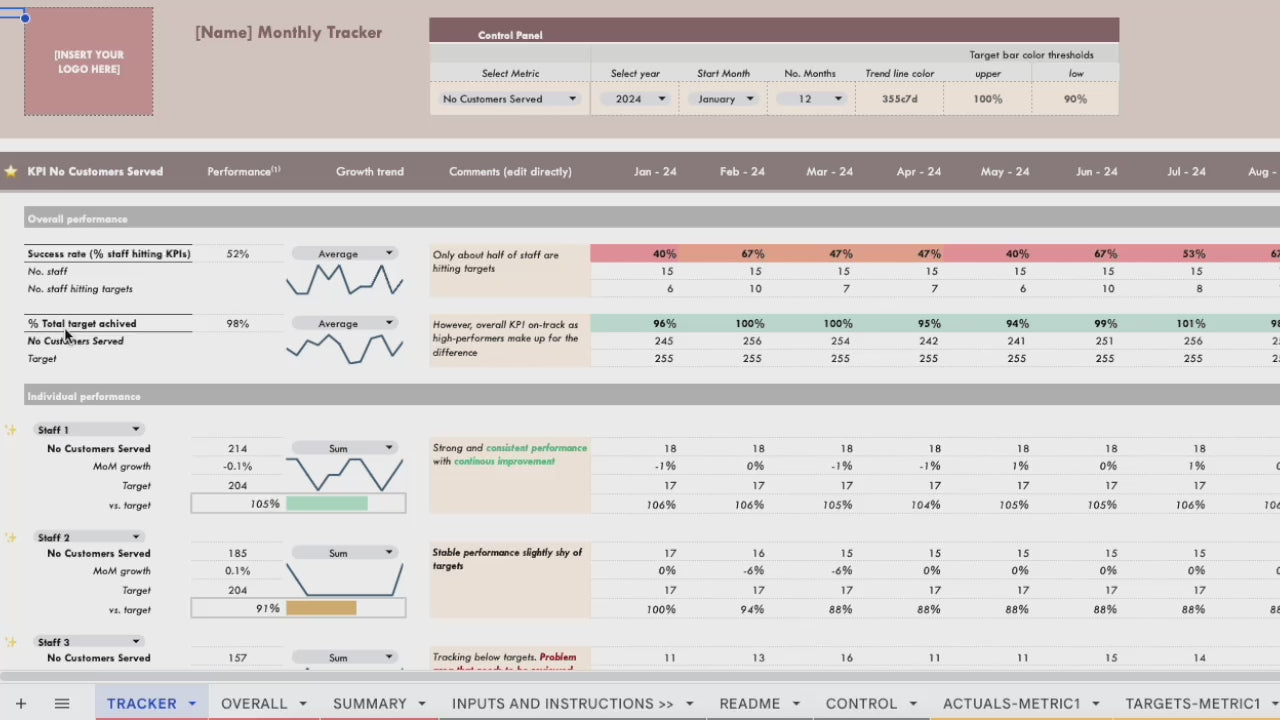Click the gold star beside KPI header

11,171
